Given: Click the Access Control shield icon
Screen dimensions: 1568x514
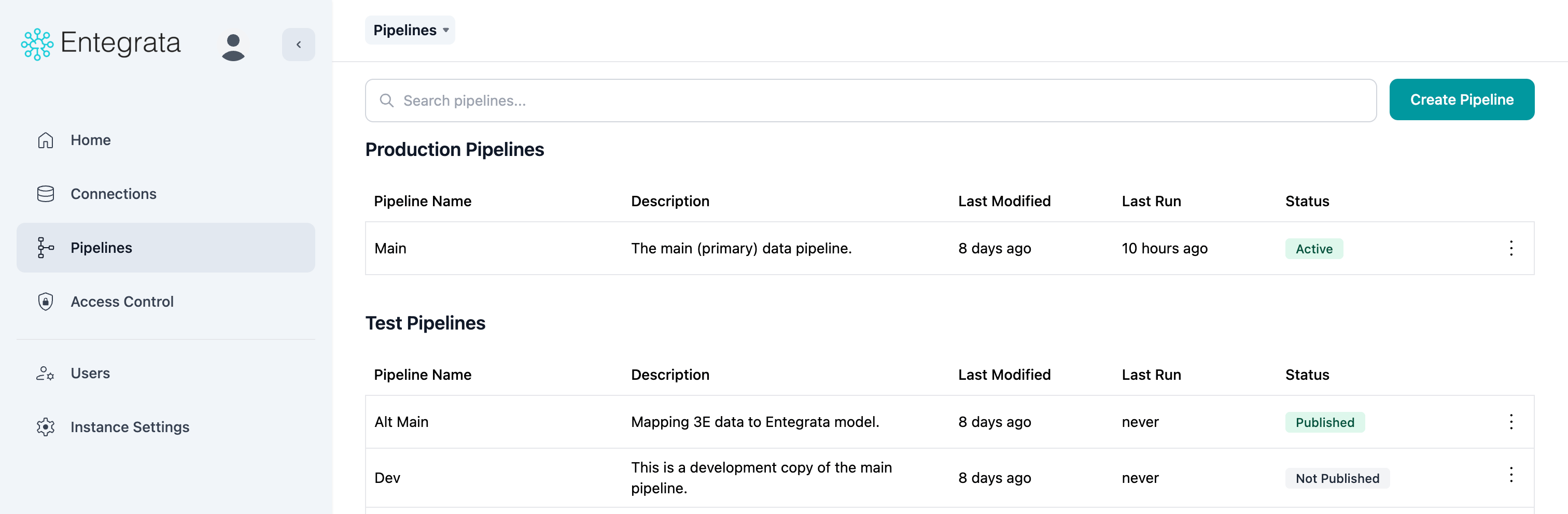Looking at the screenshot, I should tap(46, 301).
